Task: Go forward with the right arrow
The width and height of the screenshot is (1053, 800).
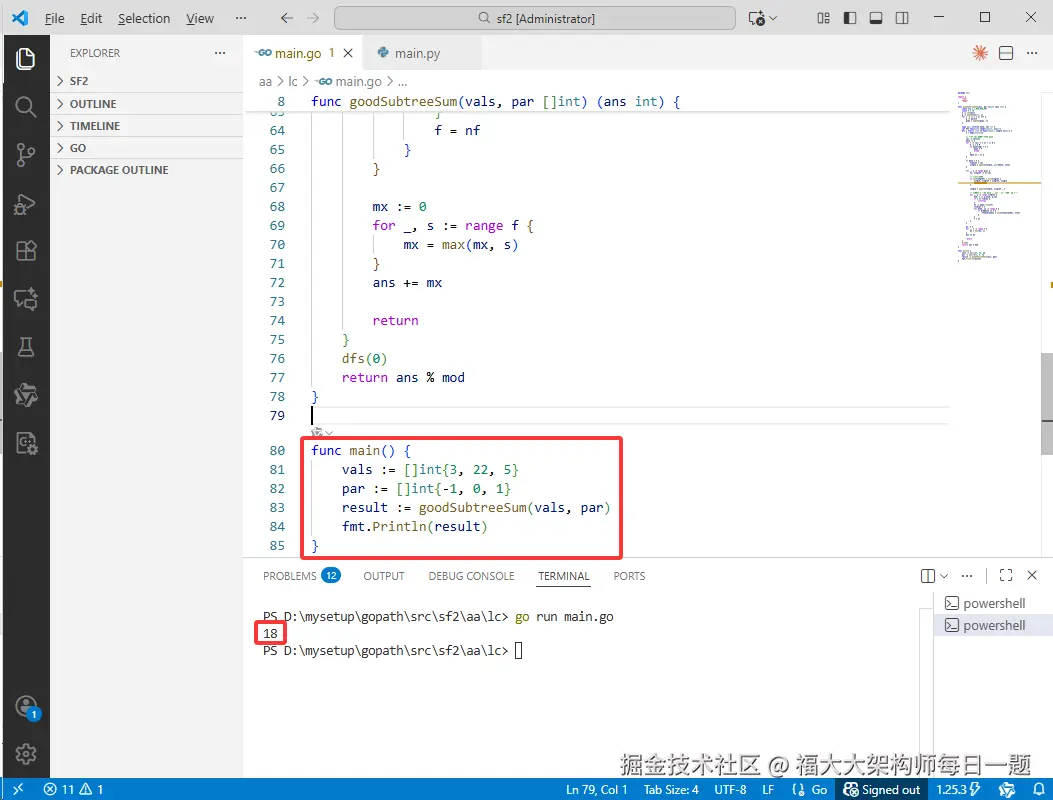Action: point(313,18)
